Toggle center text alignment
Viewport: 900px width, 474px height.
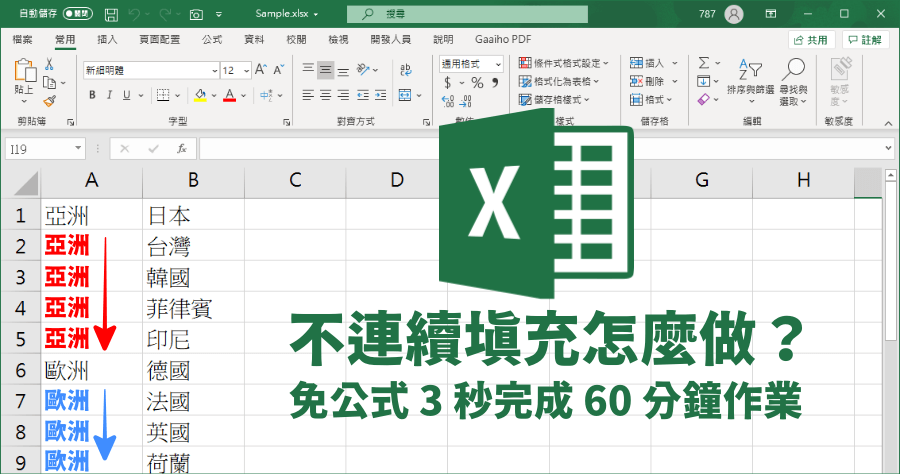325,95
